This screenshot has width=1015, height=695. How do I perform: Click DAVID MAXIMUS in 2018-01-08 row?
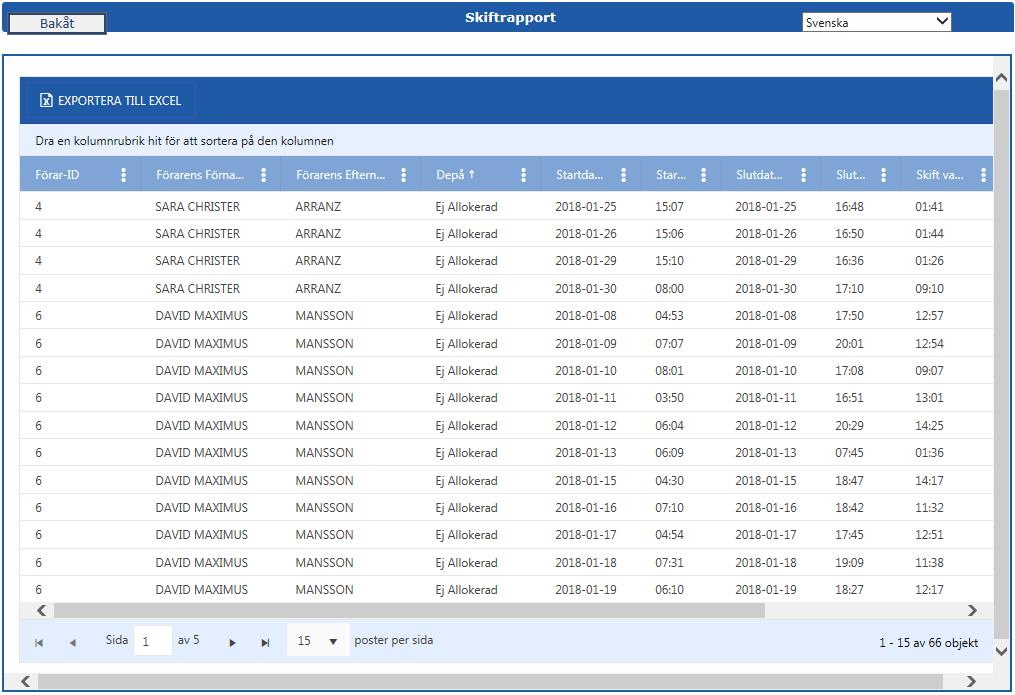201,316
